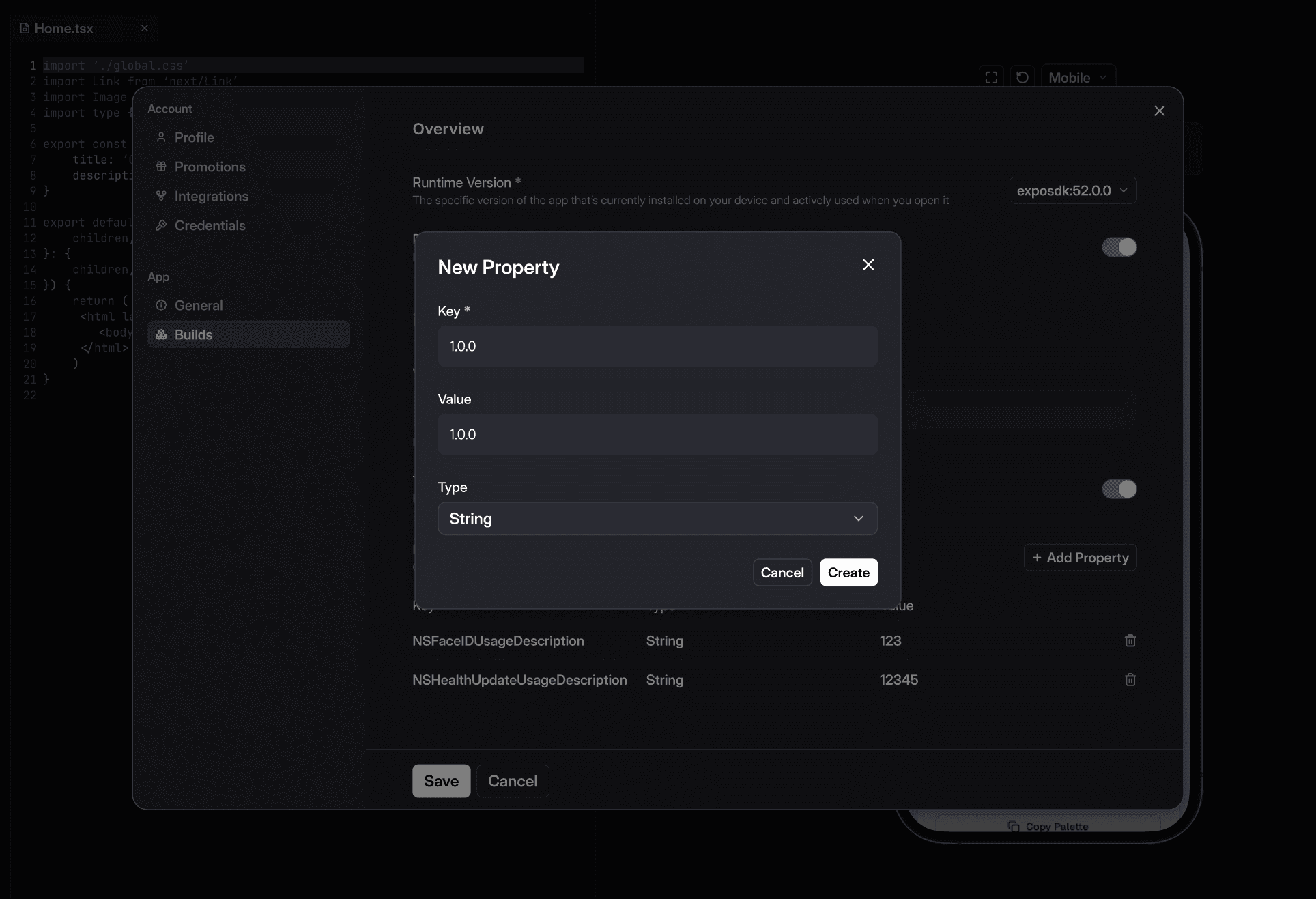Click the Add Property button
The image size is (1316, 899).
1080,557
